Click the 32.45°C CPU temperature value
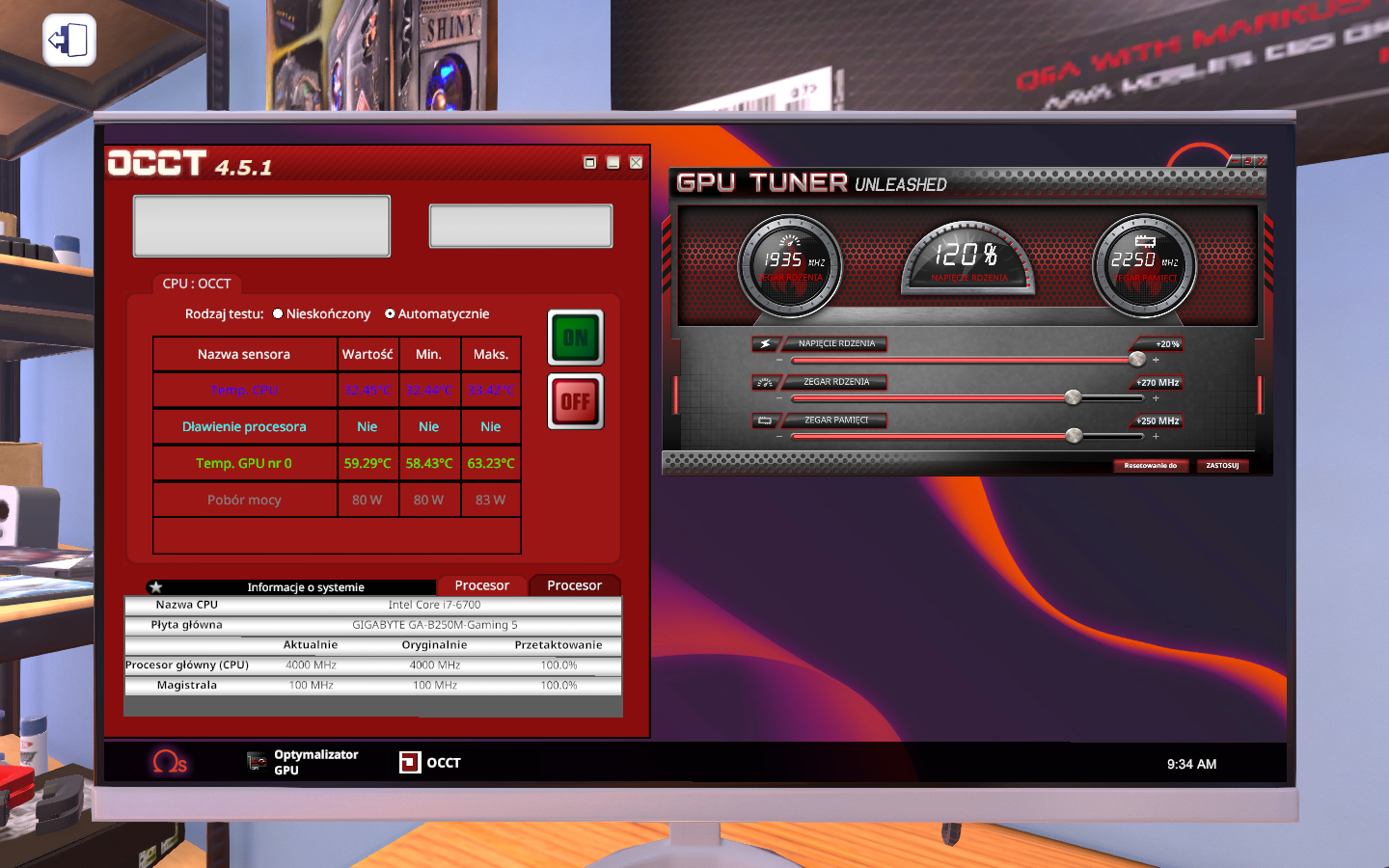Image resolution: width=1389 pixels, height=868 pixels. [x=368, y=391]
